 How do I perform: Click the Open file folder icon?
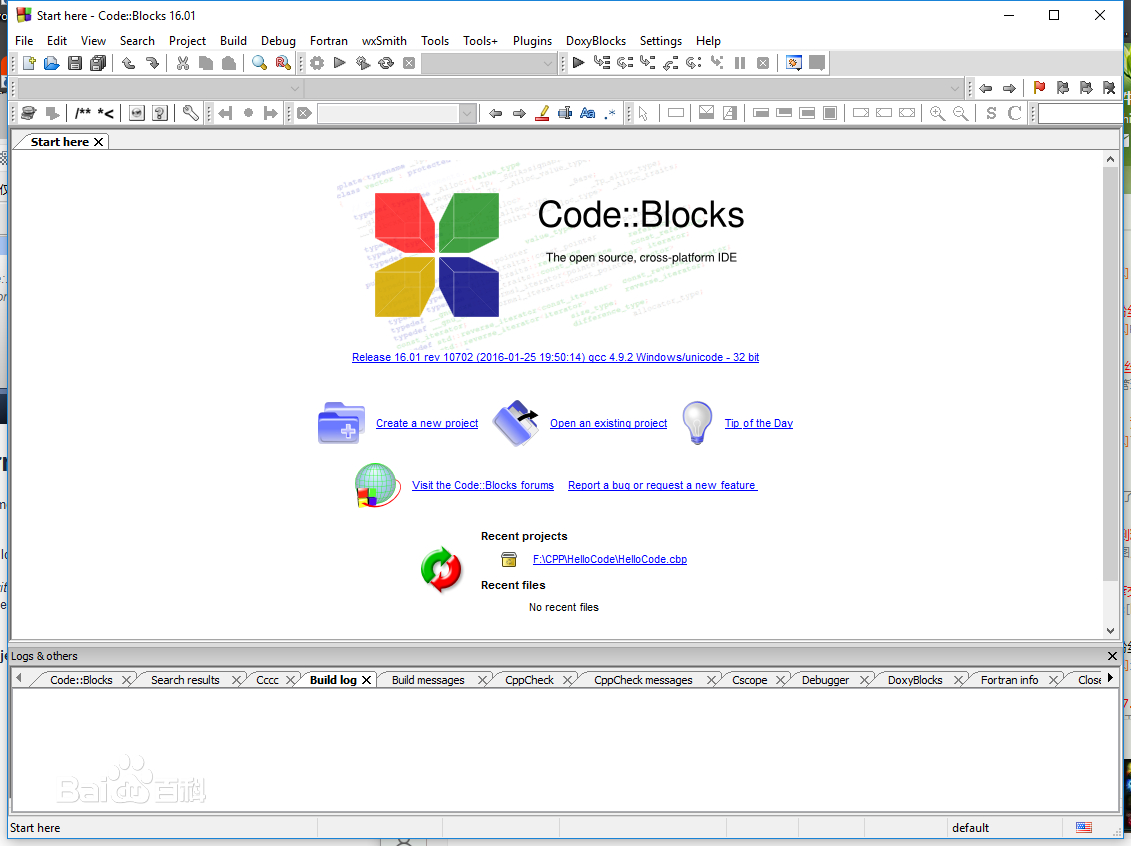[52, 63]
